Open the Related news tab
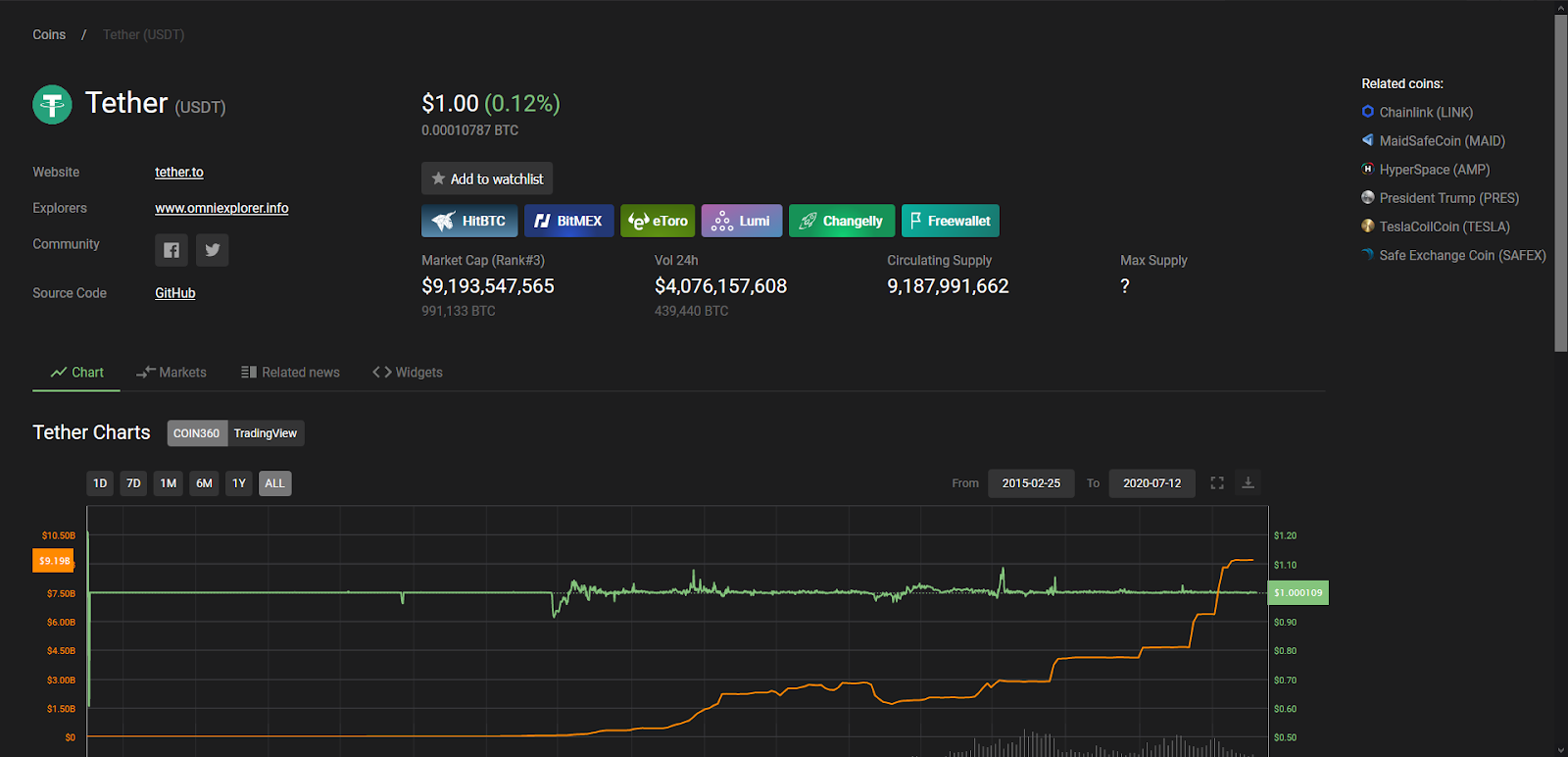This screenshot has width=1568, height=757. (x=290, y=373)
